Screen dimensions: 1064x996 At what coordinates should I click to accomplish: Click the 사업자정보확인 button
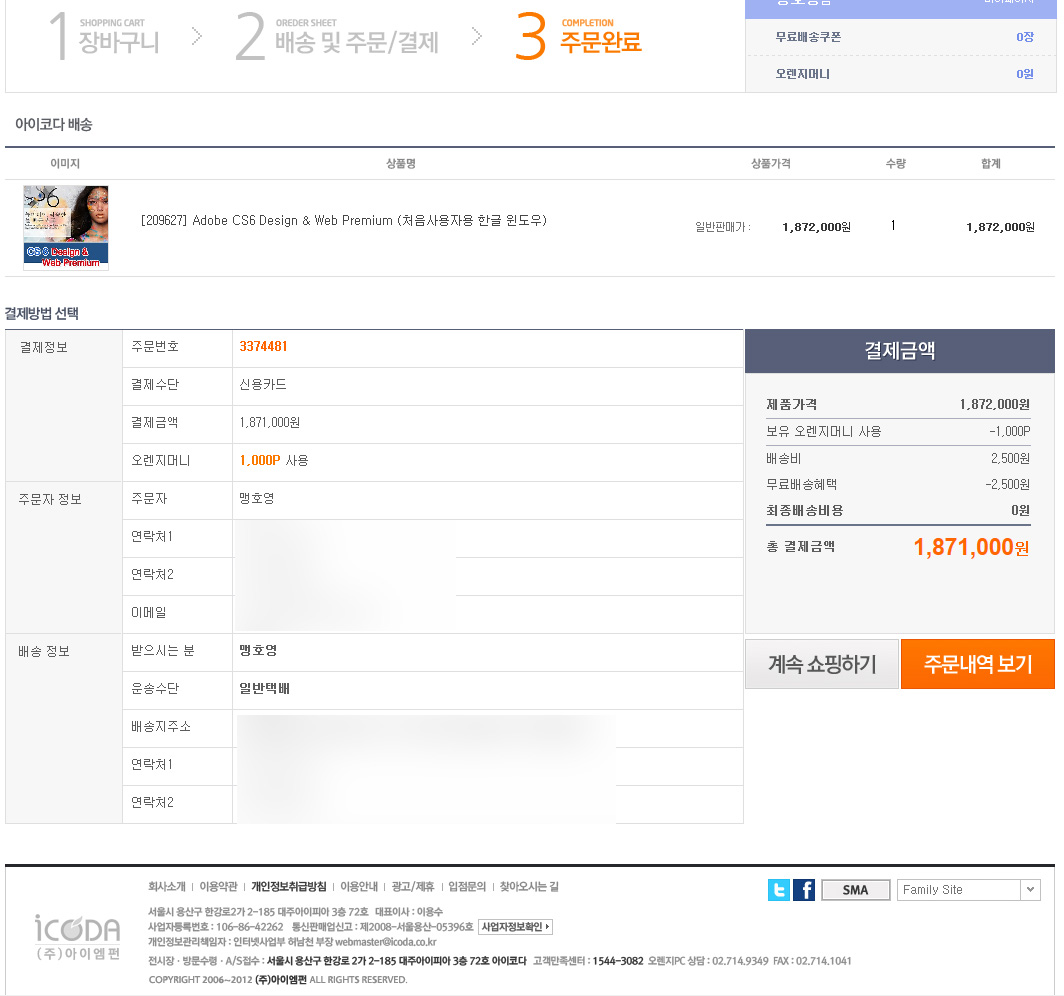pos(515,927)
